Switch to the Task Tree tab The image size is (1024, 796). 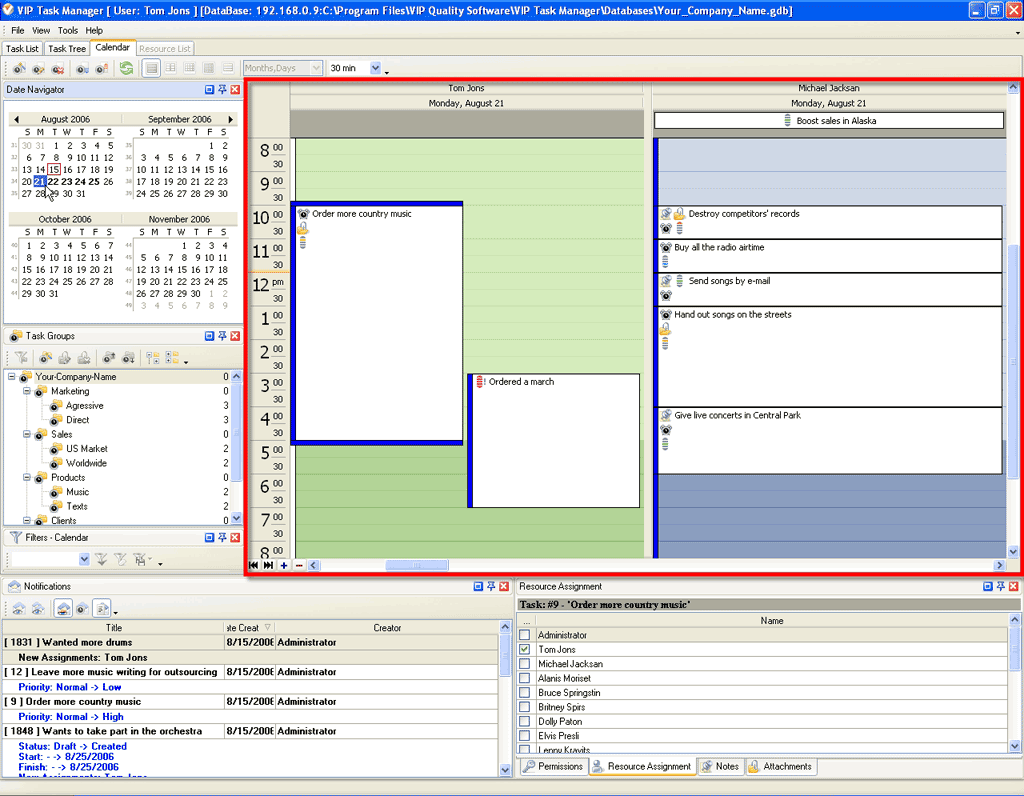(67, 48)
